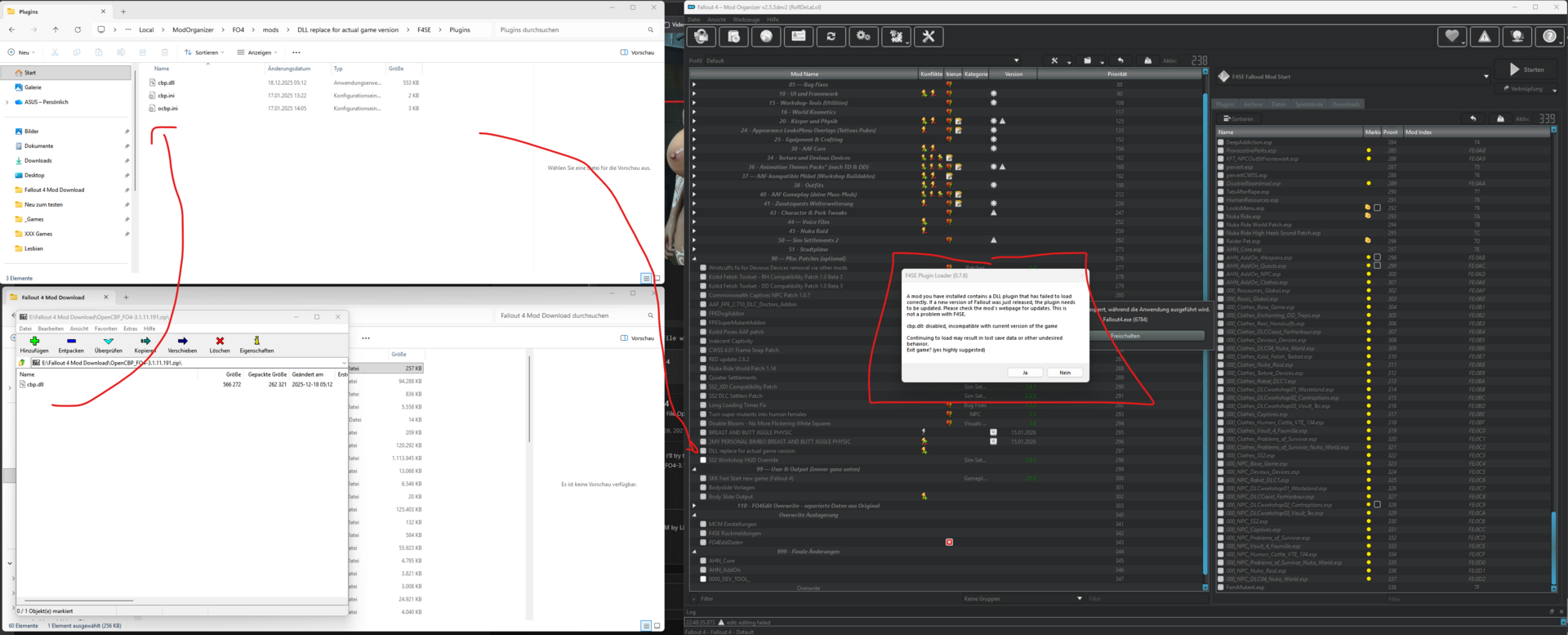Open Ansicht menu in Mod Organizer

pyautogui.click(x=716, y=19)
